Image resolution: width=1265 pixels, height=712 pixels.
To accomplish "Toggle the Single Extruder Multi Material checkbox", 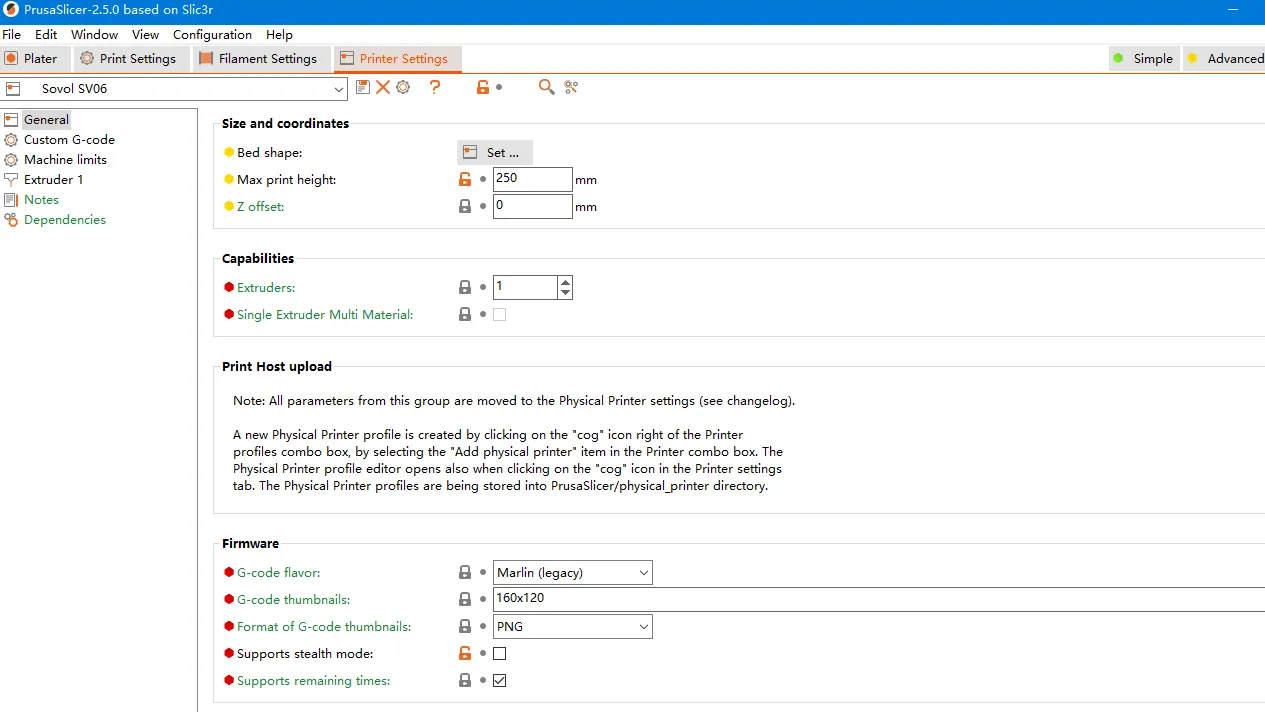I will tap(500, 315).
